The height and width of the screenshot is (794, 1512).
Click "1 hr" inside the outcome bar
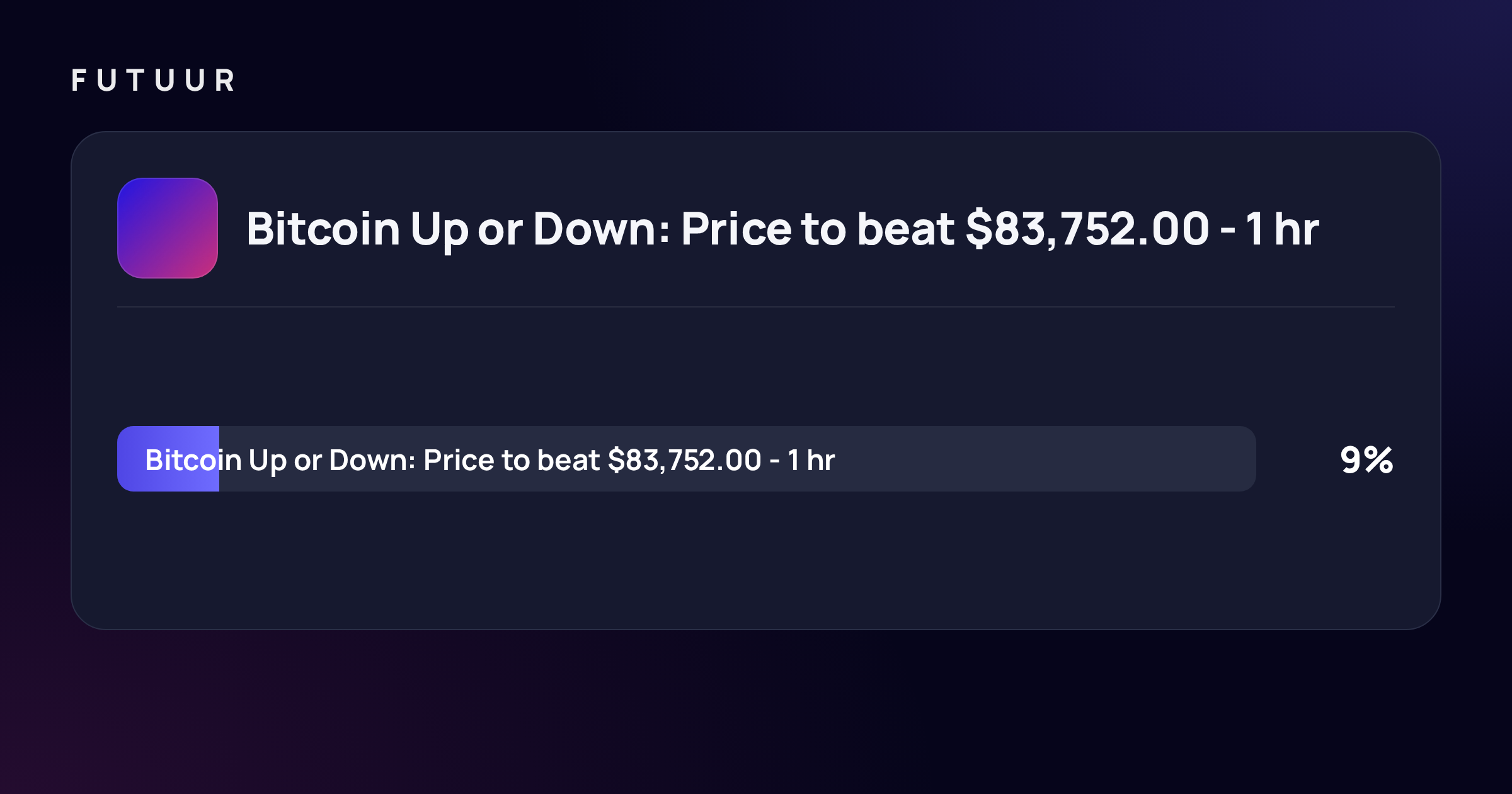[811, 461]
